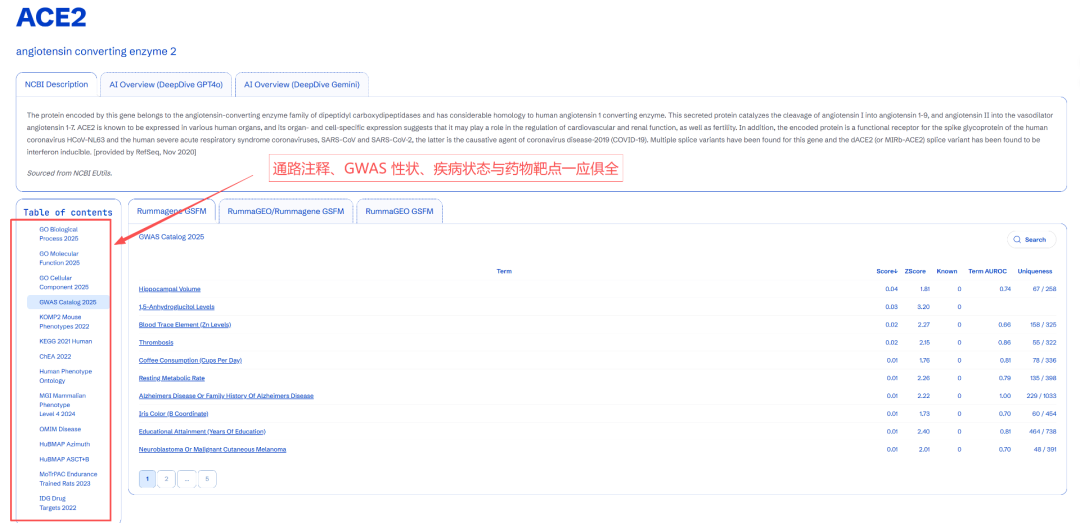Screen dimensions: 1080x523
Task: Open AI Overview (DeepDive GPT4o) tab
Action: point(166,84)
